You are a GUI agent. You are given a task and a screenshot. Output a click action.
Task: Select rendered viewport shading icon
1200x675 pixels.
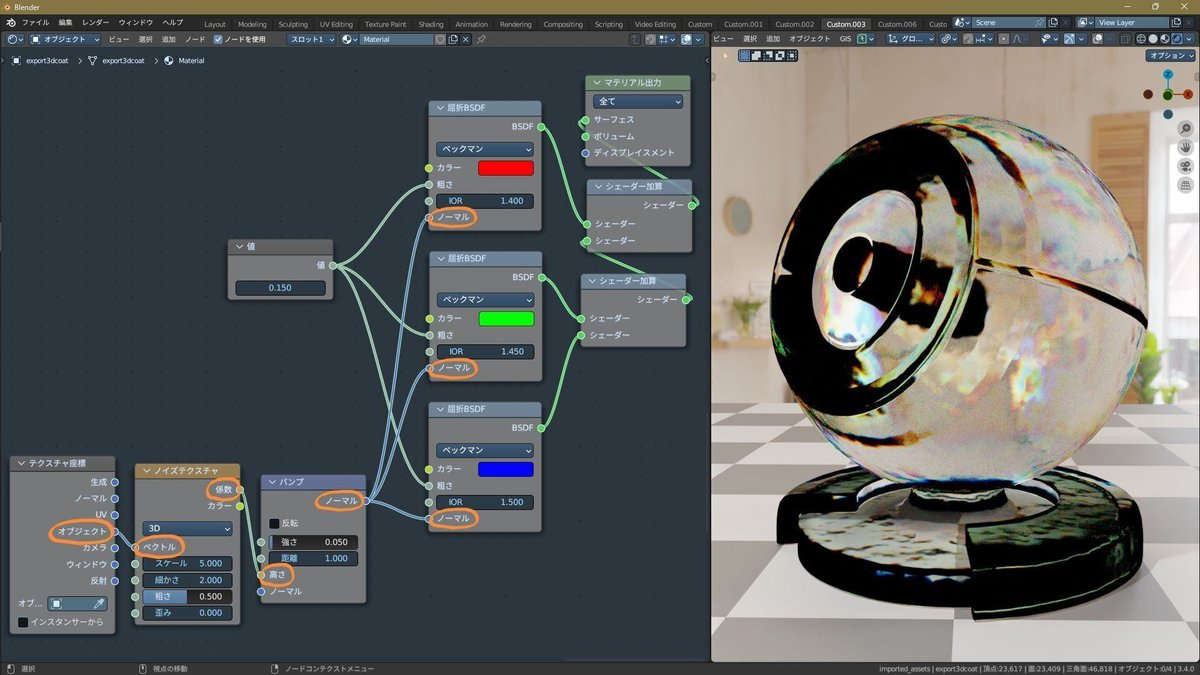click(x=1177, y=39)
